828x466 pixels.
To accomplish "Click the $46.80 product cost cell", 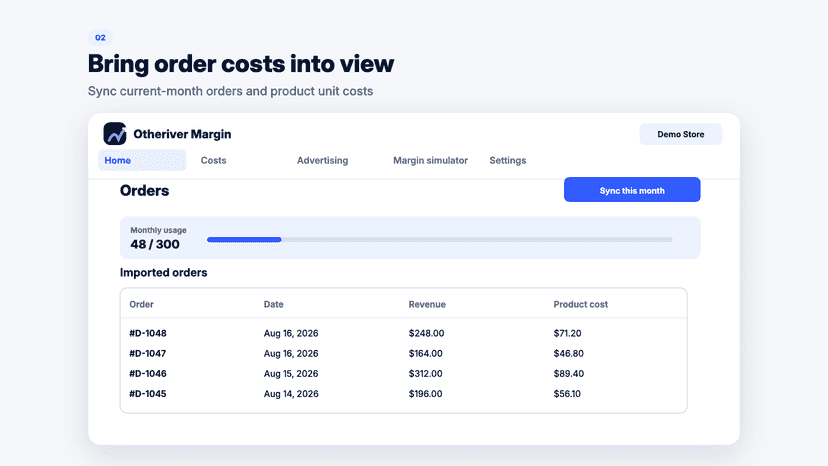I will pyautogui.click(x=568, y=353).
